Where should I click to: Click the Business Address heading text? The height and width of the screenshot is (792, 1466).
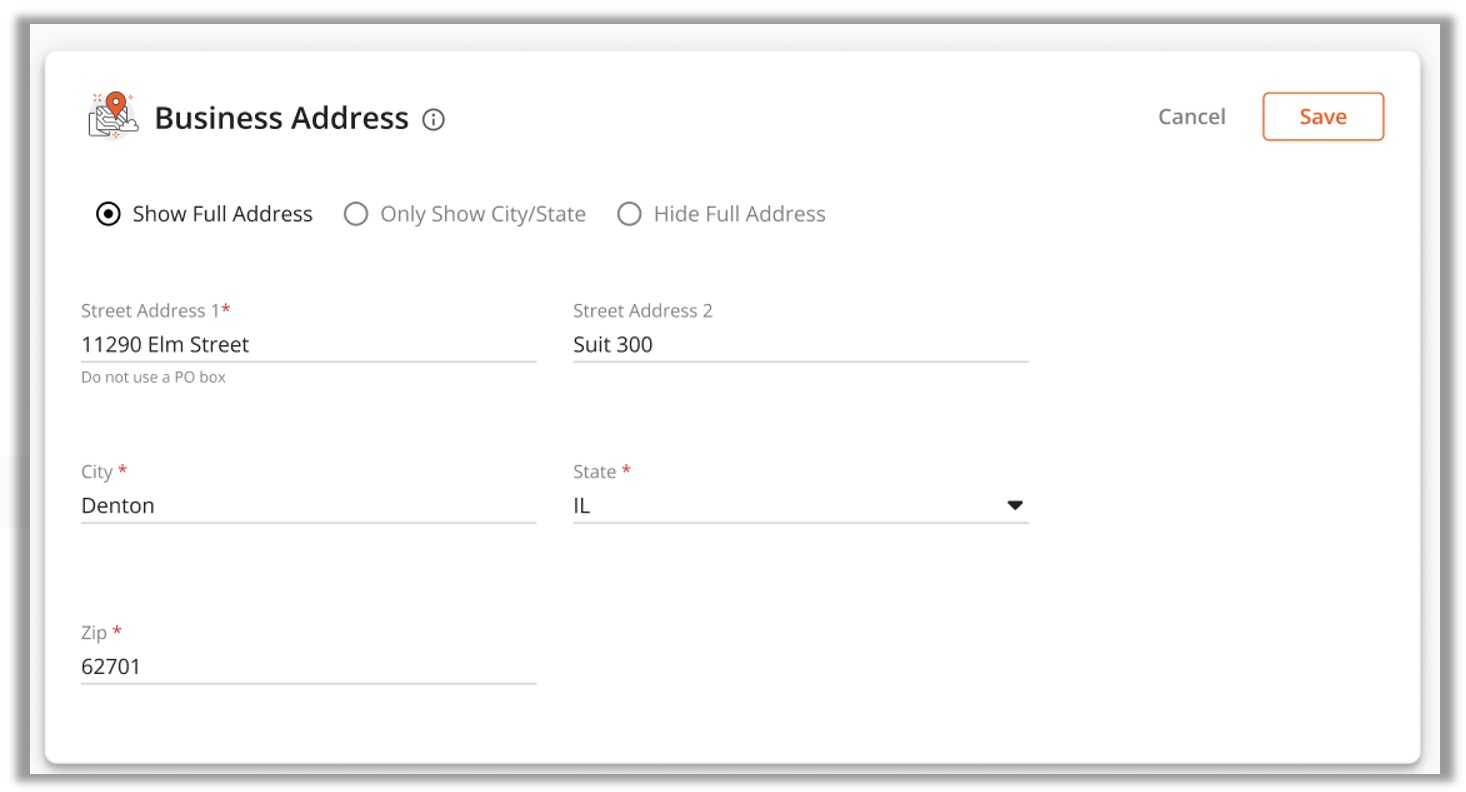(281, 118)
